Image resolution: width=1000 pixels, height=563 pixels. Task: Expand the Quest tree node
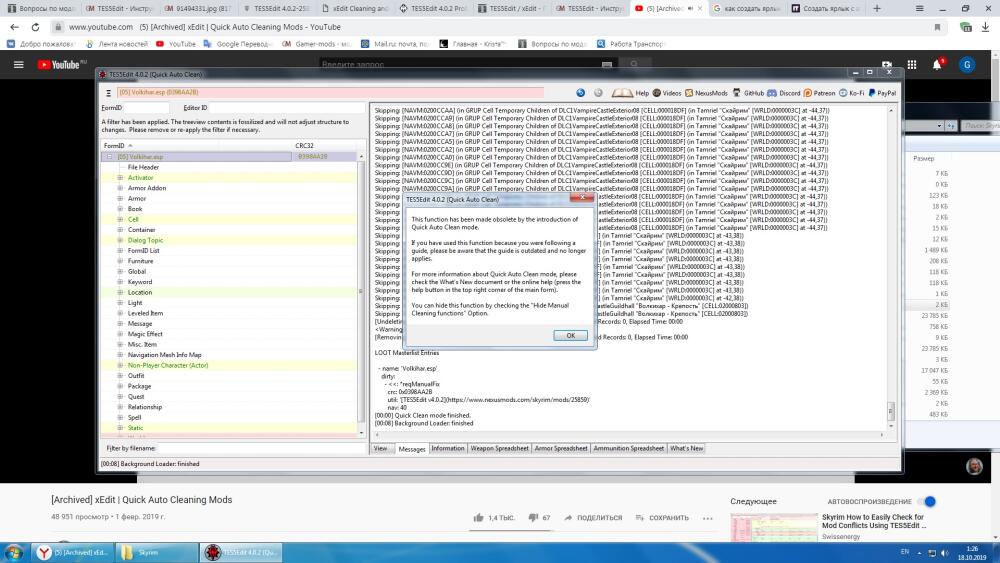120,397
